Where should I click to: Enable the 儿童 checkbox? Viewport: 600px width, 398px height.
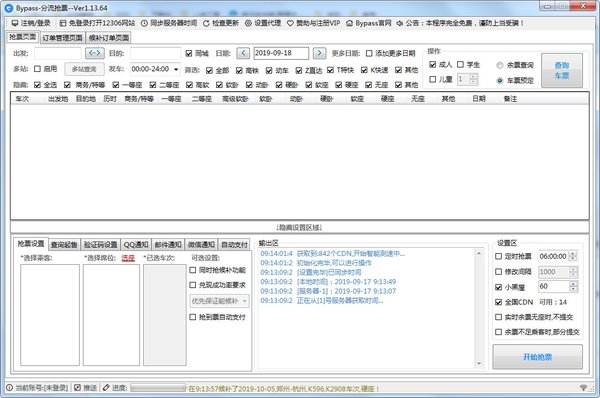click(x=433, y=79)
